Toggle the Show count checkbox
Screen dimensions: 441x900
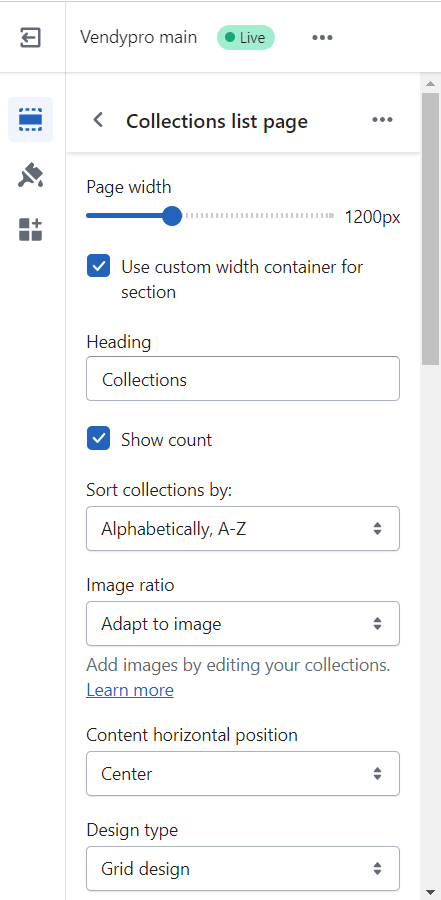[x=99, y=439]
